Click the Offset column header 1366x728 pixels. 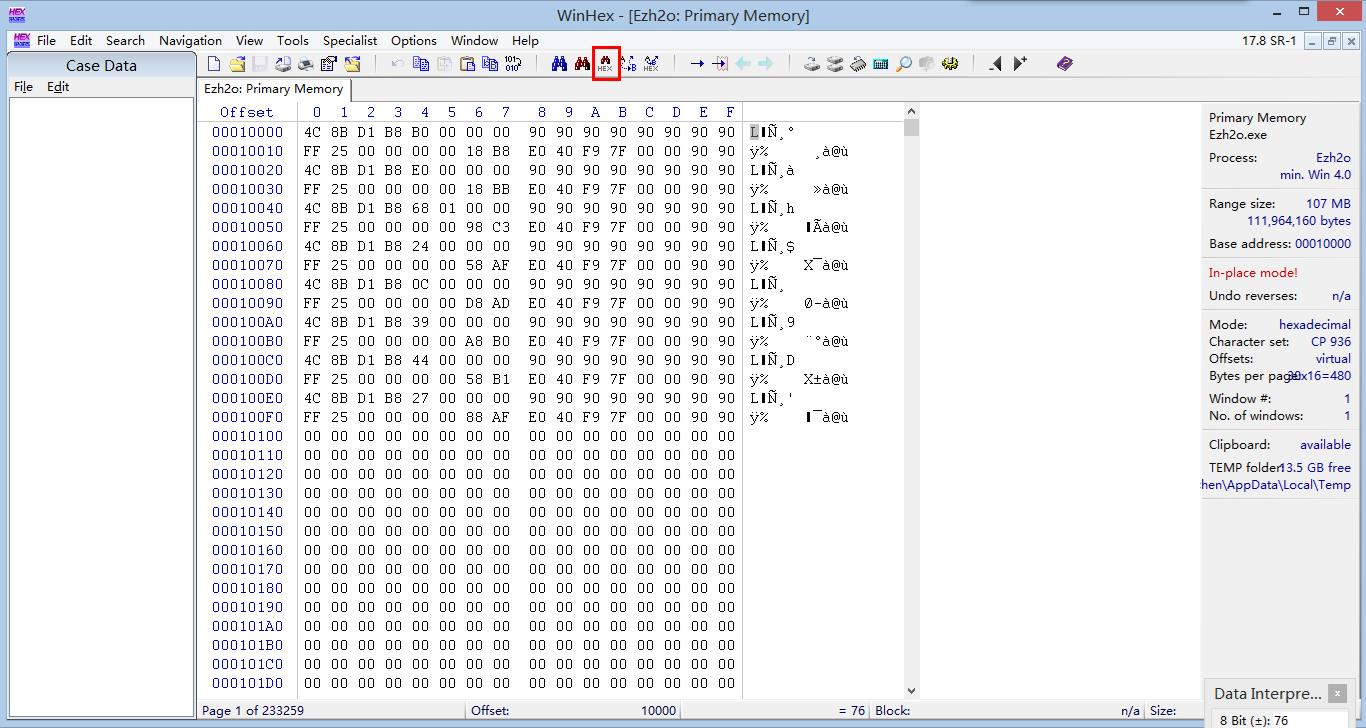click(246, 112)
